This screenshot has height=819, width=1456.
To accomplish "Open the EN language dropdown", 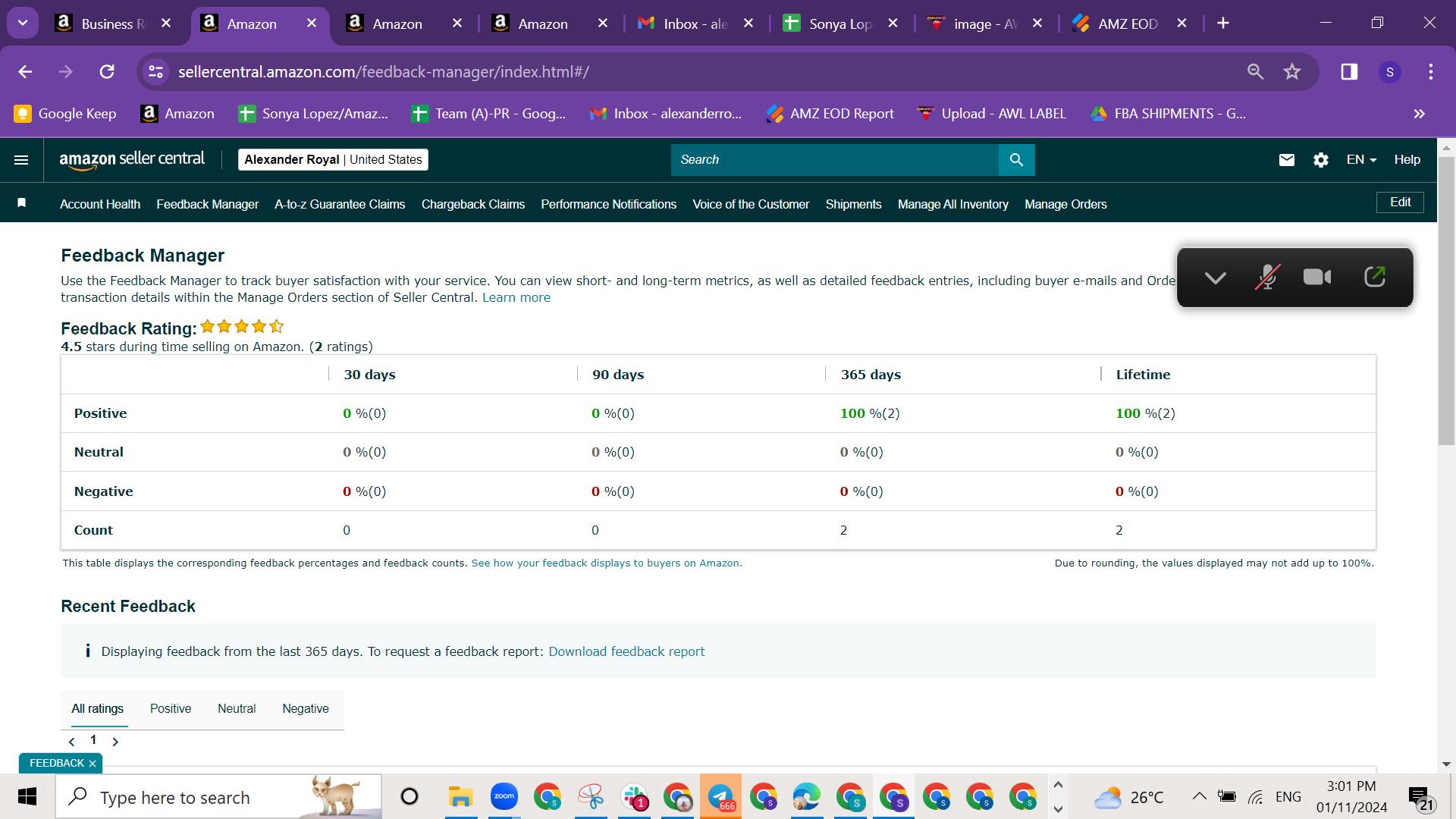I will point(1361,160).
